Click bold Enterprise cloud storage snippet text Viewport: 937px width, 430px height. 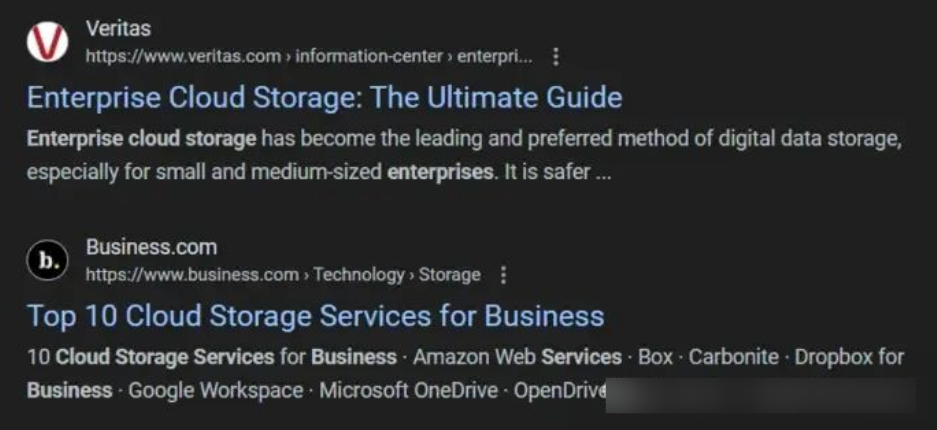tap(142, 139)
